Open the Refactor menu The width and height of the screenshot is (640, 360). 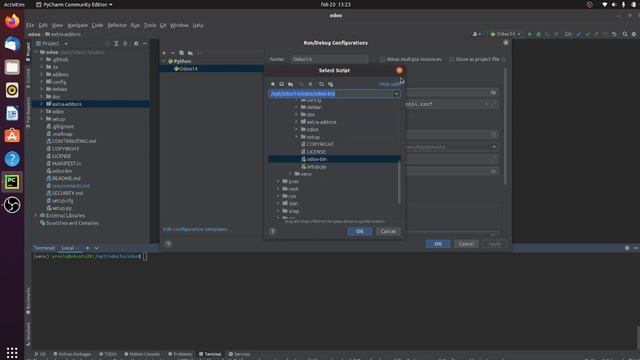pos(117,25)
